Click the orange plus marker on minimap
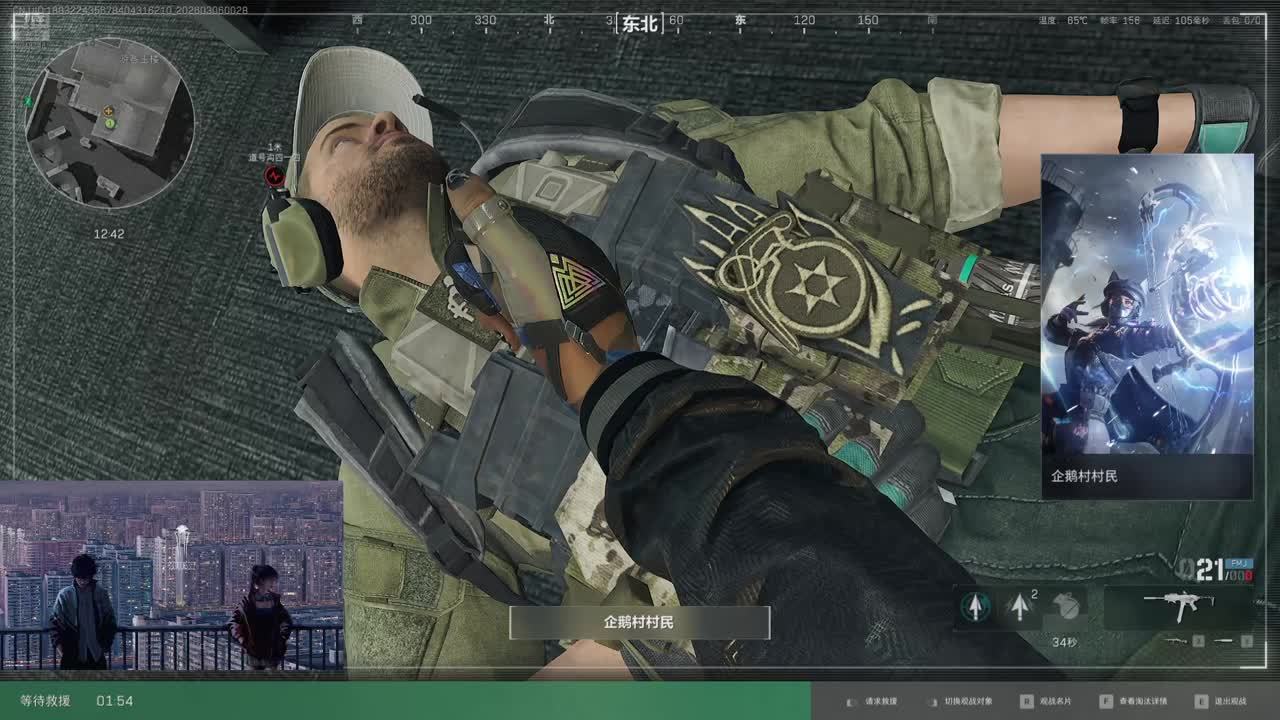The height and width of the screenshot is (720, 1280). pyautogui.click(x=108, y=110)
